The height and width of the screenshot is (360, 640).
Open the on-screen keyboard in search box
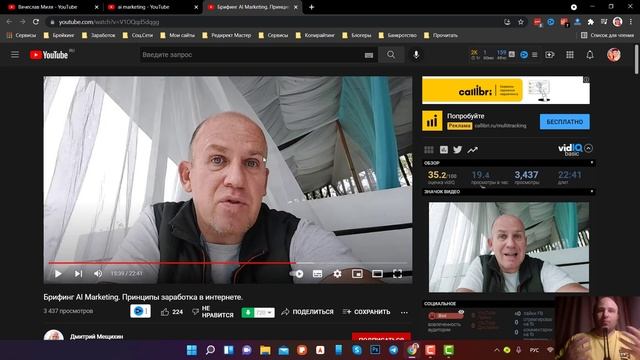tap(369, 55)
